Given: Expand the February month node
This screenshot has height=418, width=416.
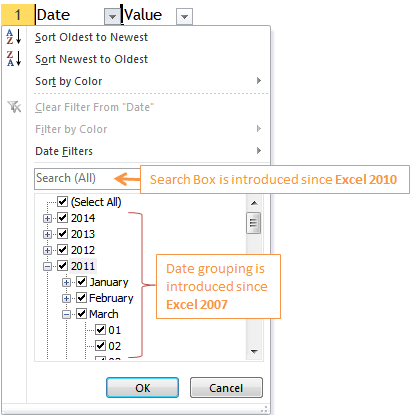Looking at the screenshot, I should (66, 299).
